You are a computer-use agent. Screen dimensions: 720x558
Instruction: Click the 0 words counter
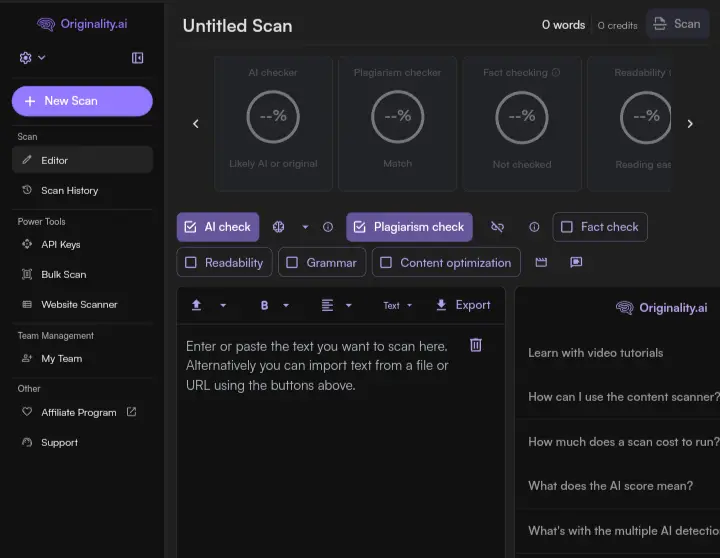563,25
